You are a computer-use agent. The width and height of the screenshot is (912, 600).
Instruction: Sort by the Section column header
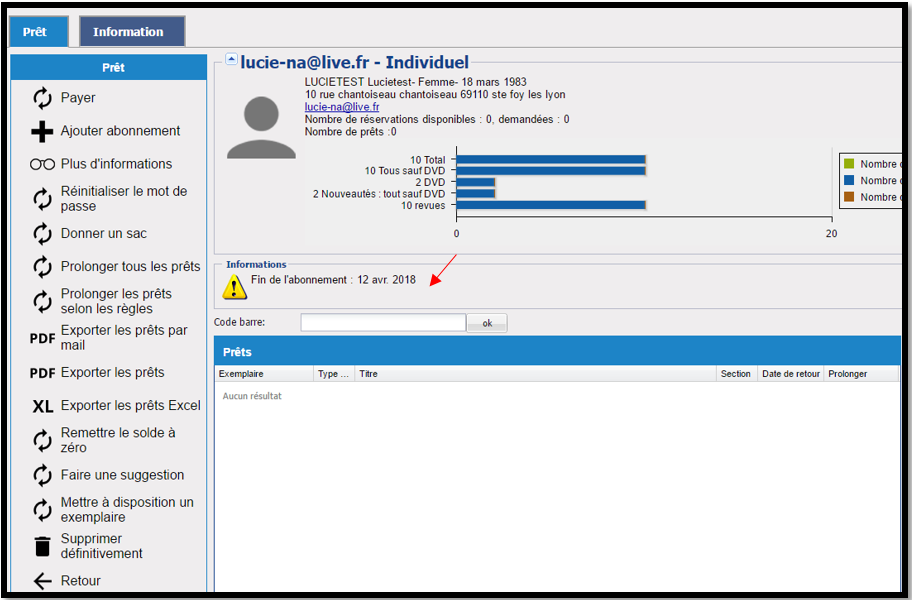pyautogui.click(x=736, y=374)
